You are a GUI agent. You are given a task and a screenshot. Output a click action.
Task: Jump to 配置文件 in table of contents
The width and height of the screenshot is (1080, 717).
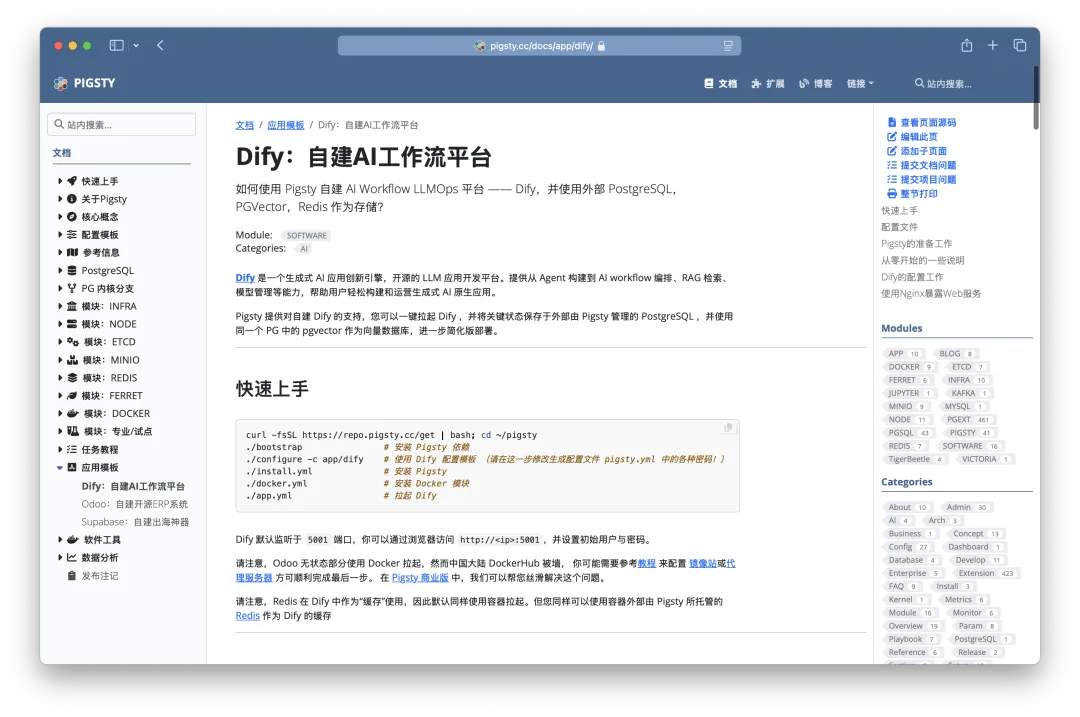pos(900,227)
